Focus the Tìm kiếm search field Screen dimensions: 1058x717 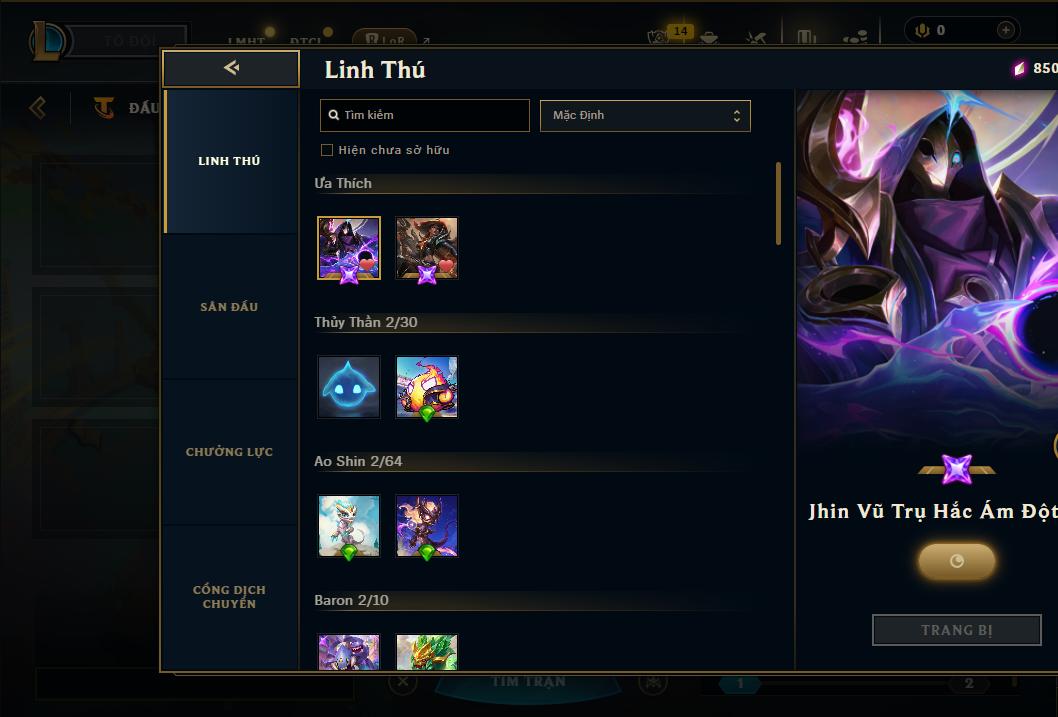tap(424, 115)
